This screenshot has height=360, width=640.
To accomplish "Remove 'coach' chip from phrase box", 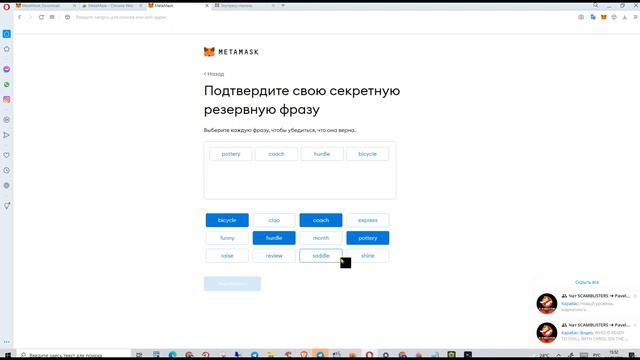I will pyautogui.click(x=276, y=154).
